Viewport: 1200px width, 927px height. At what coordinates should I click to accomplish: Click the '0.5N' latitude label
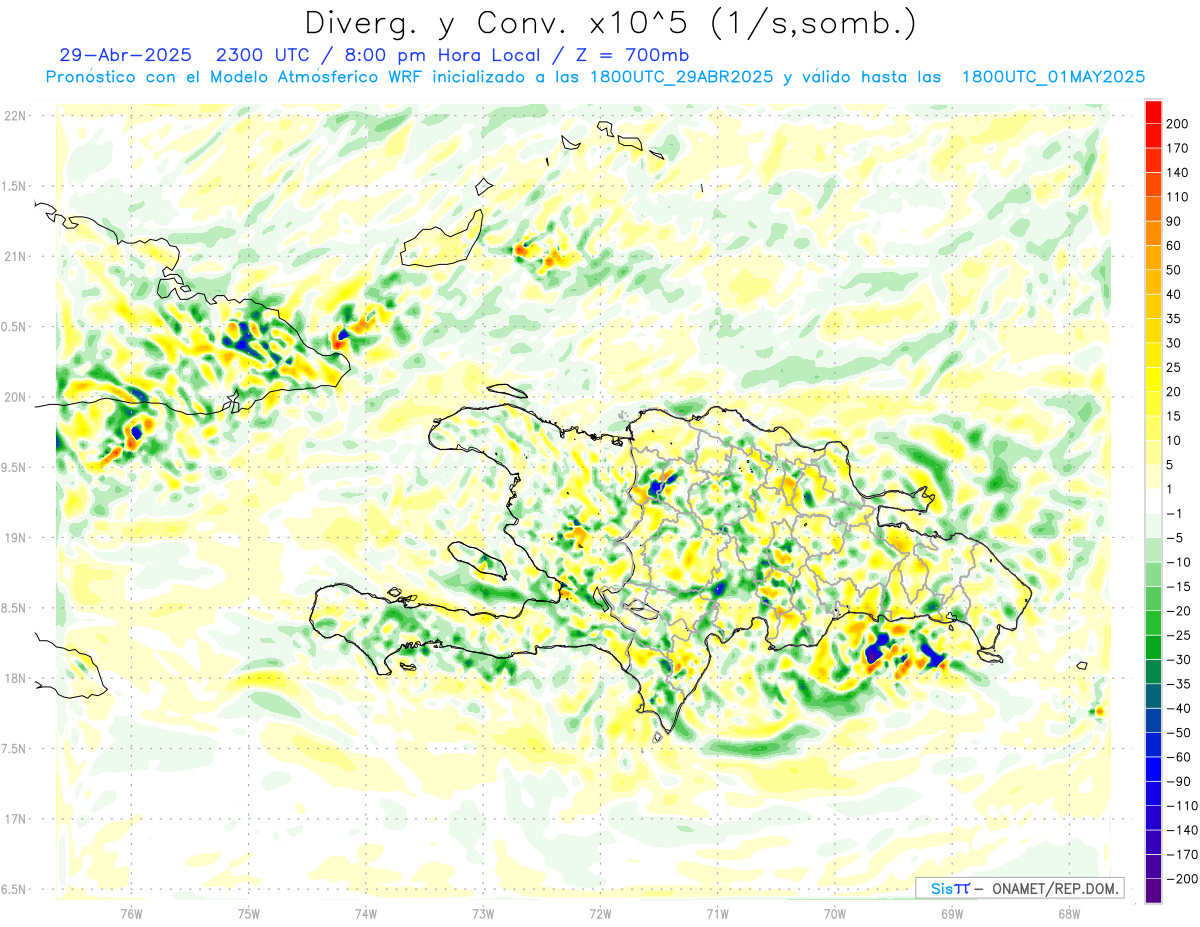click(13, 327)
